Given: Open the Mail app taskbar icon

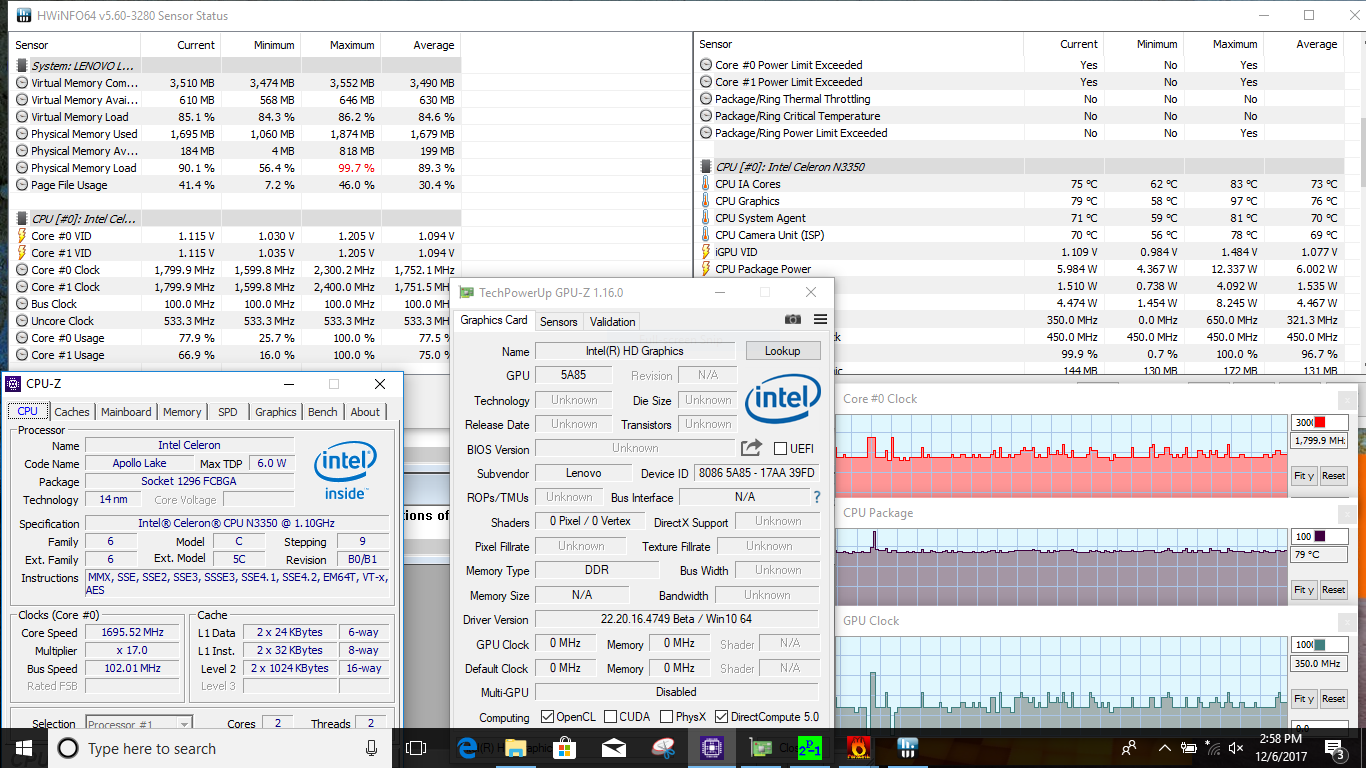Looking at the screenshot, I should coord(614,748).
